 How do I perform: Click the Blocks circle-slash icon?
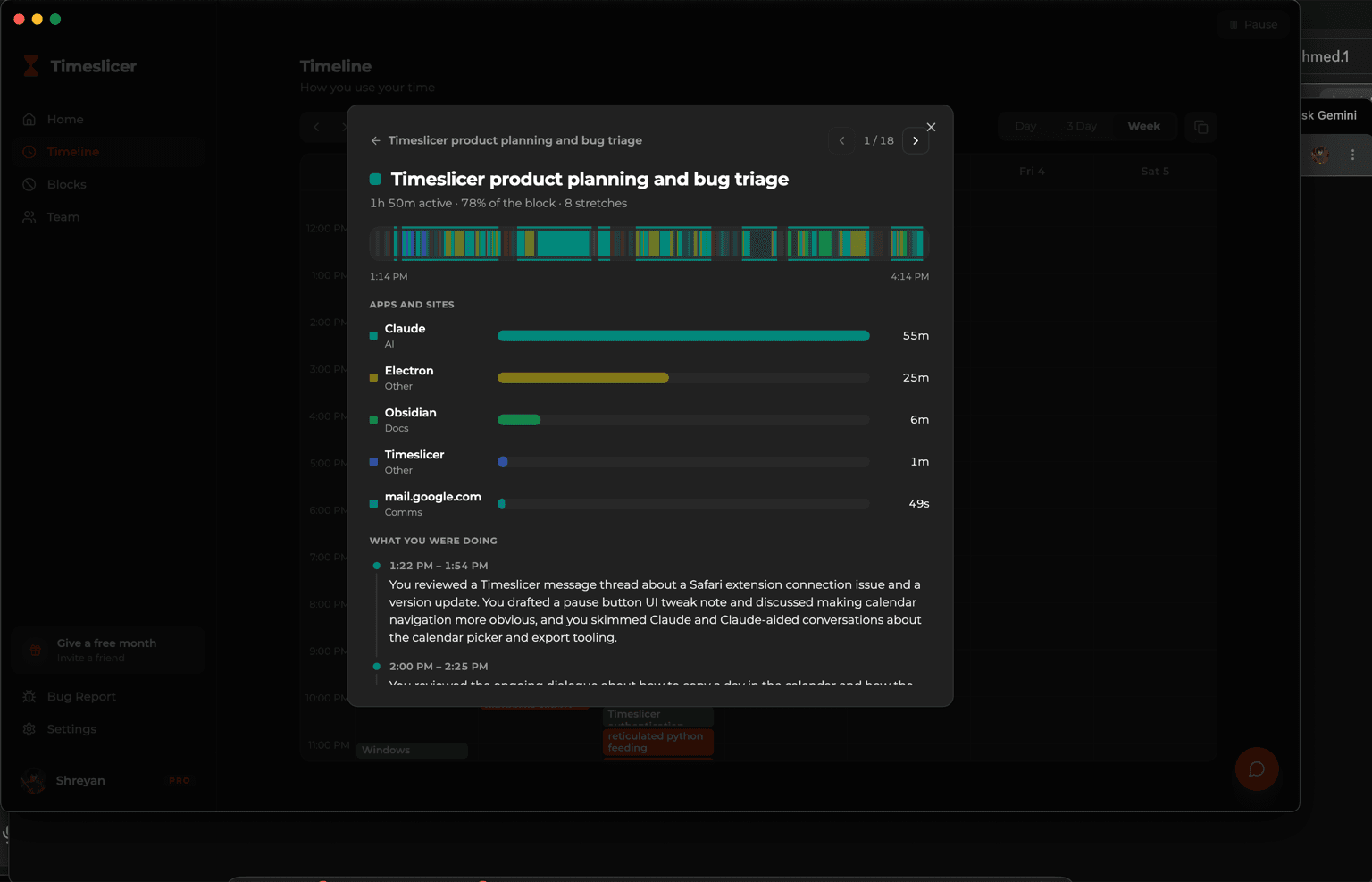29,184
